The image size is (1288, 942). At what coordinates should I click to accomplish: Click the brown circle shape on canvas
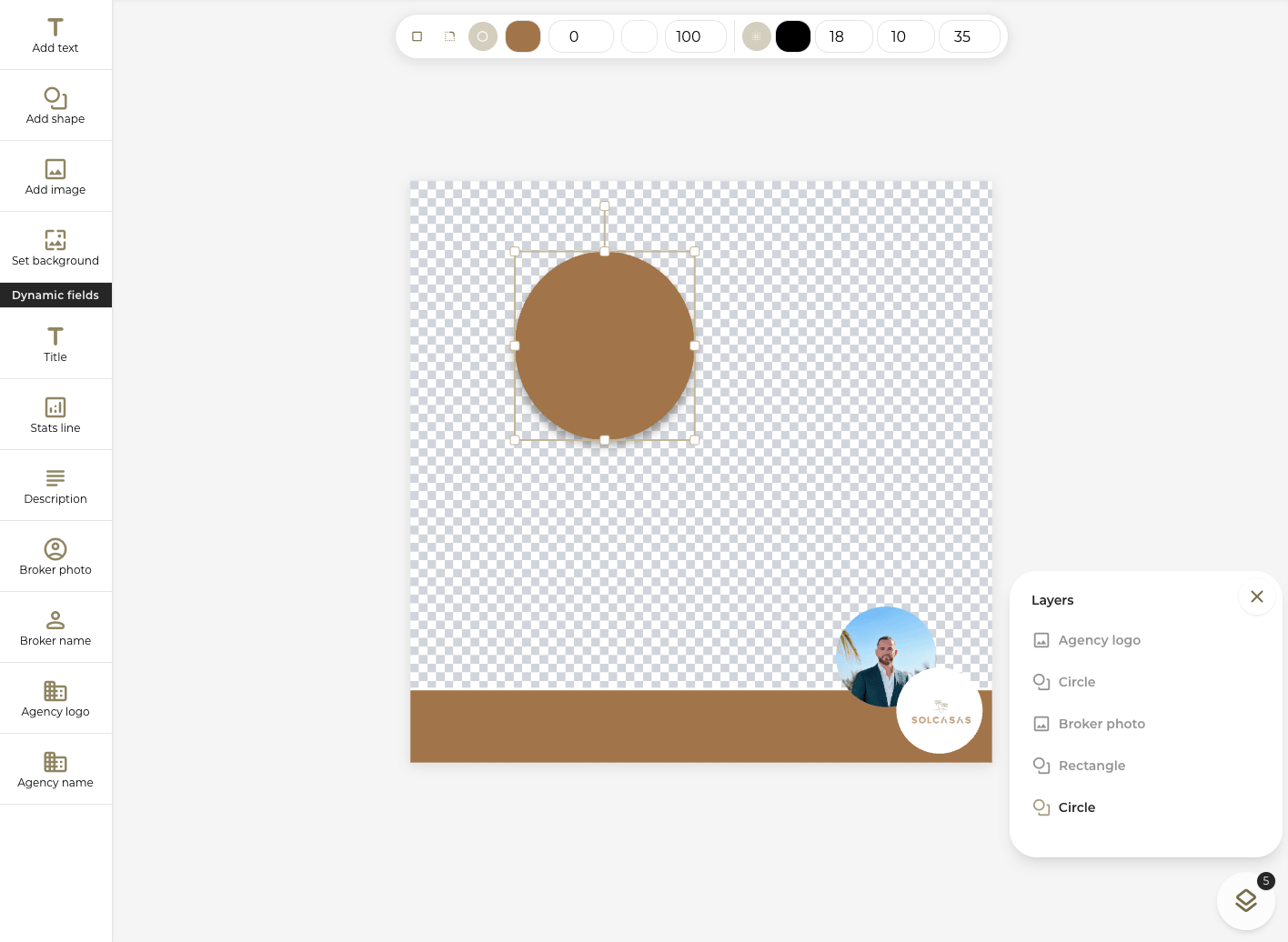(605, 346)
